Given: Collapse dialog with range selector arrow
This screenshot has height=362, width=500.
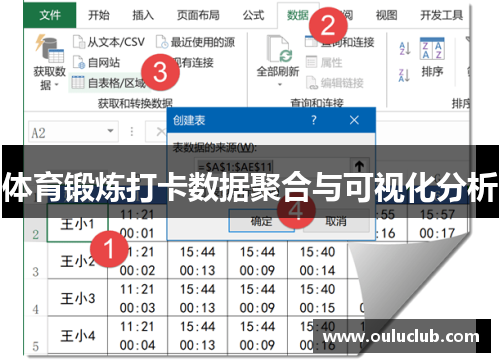Looking at the screenshot, I should [x=359, y=166].
